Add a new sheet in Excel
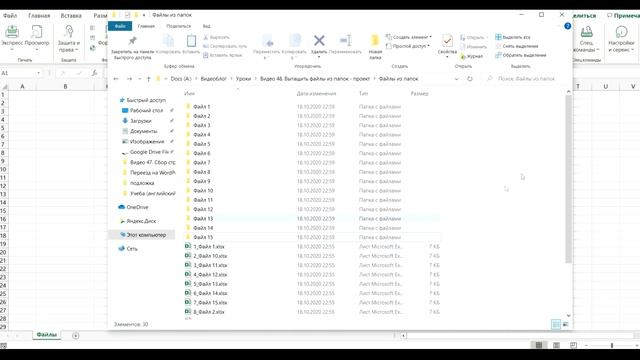The height and width of the screenshot is (360, 640). pyautogui.click(x=76, y=336)
